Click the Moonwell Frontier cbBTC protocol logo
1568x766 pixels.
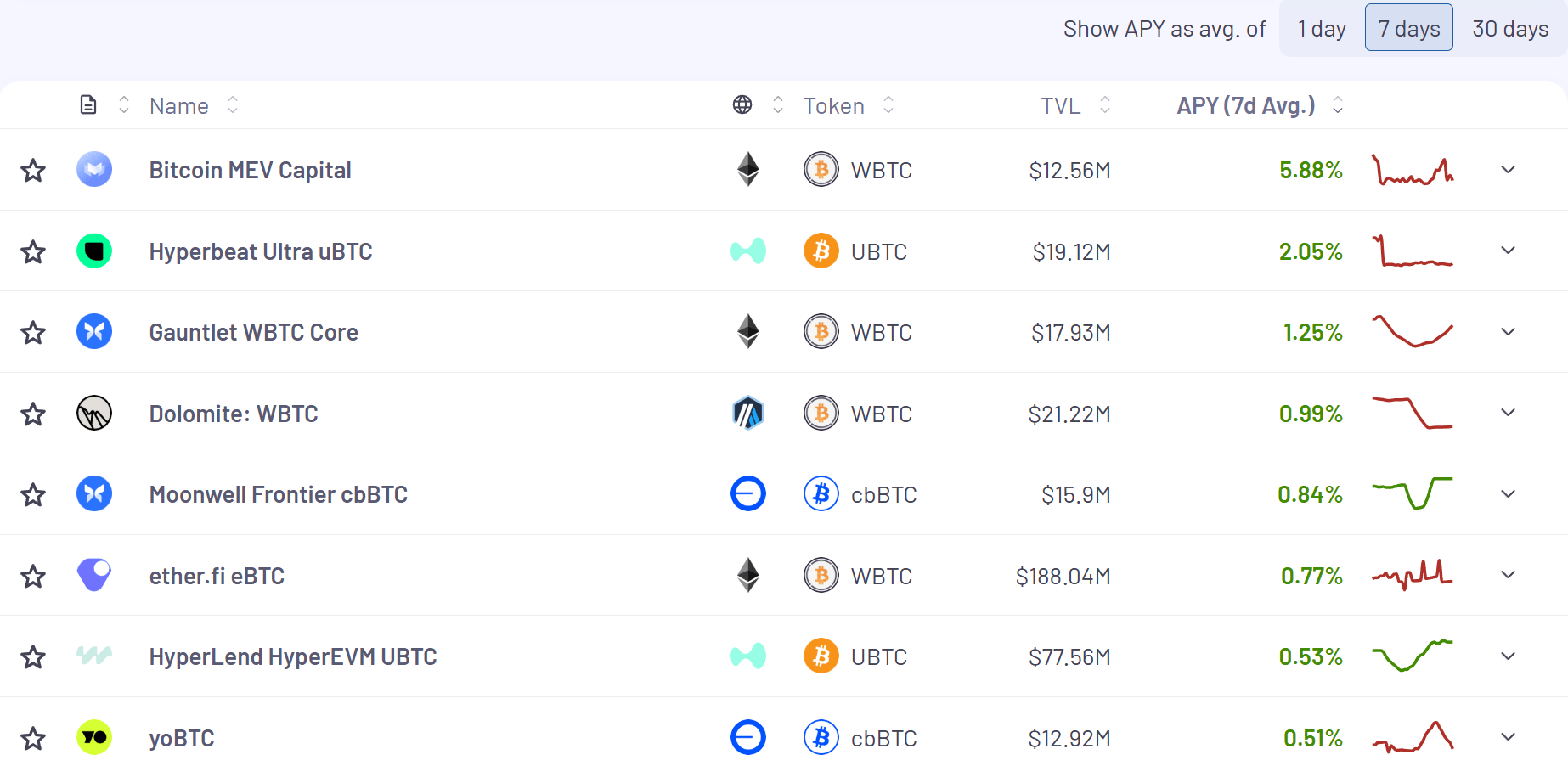pyautogui.click(x=94, y=493)
